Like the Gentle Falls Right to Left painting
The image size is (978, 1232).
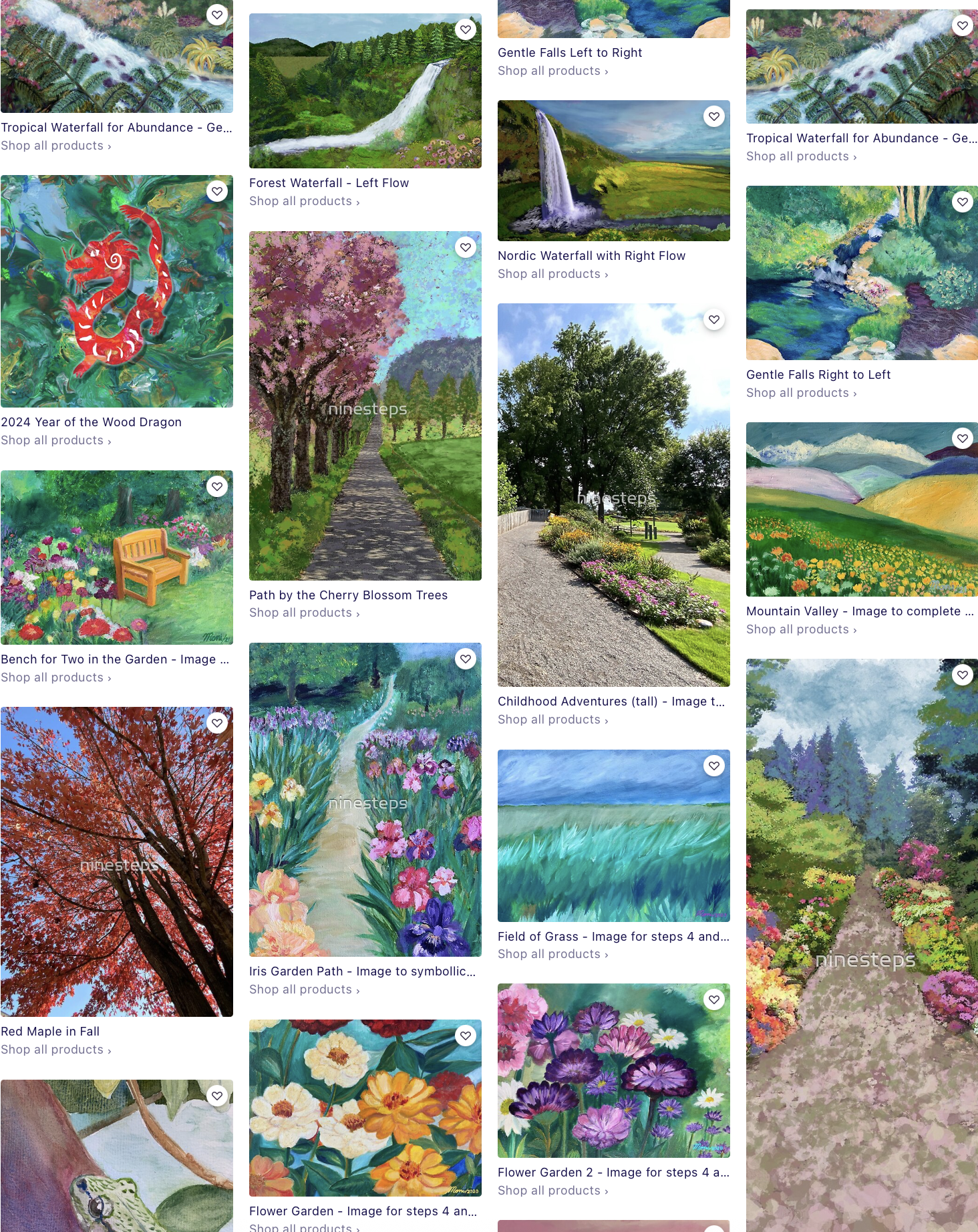(963, 202)
